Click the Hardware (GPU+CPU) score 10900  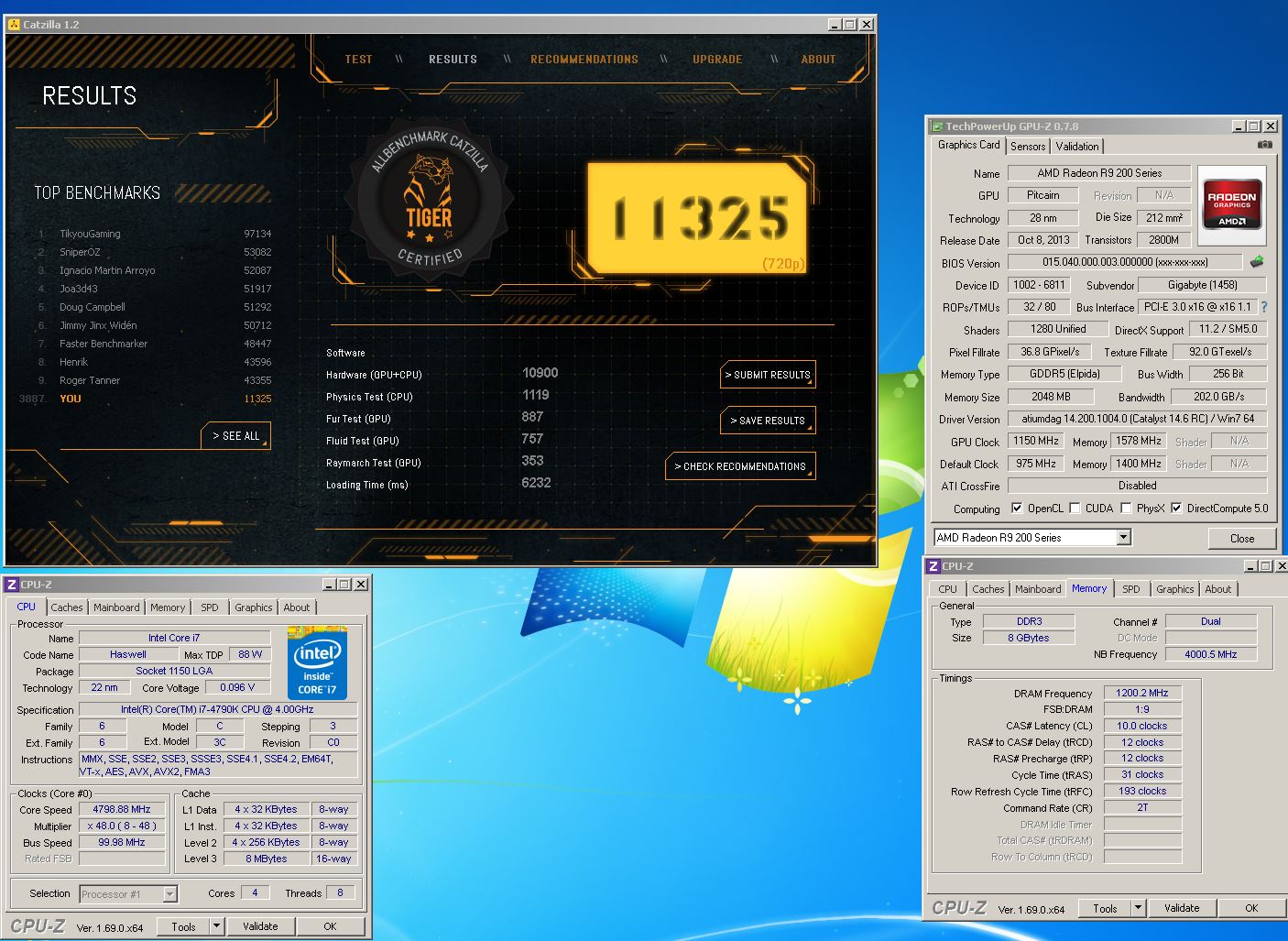(x=540, y=373)
